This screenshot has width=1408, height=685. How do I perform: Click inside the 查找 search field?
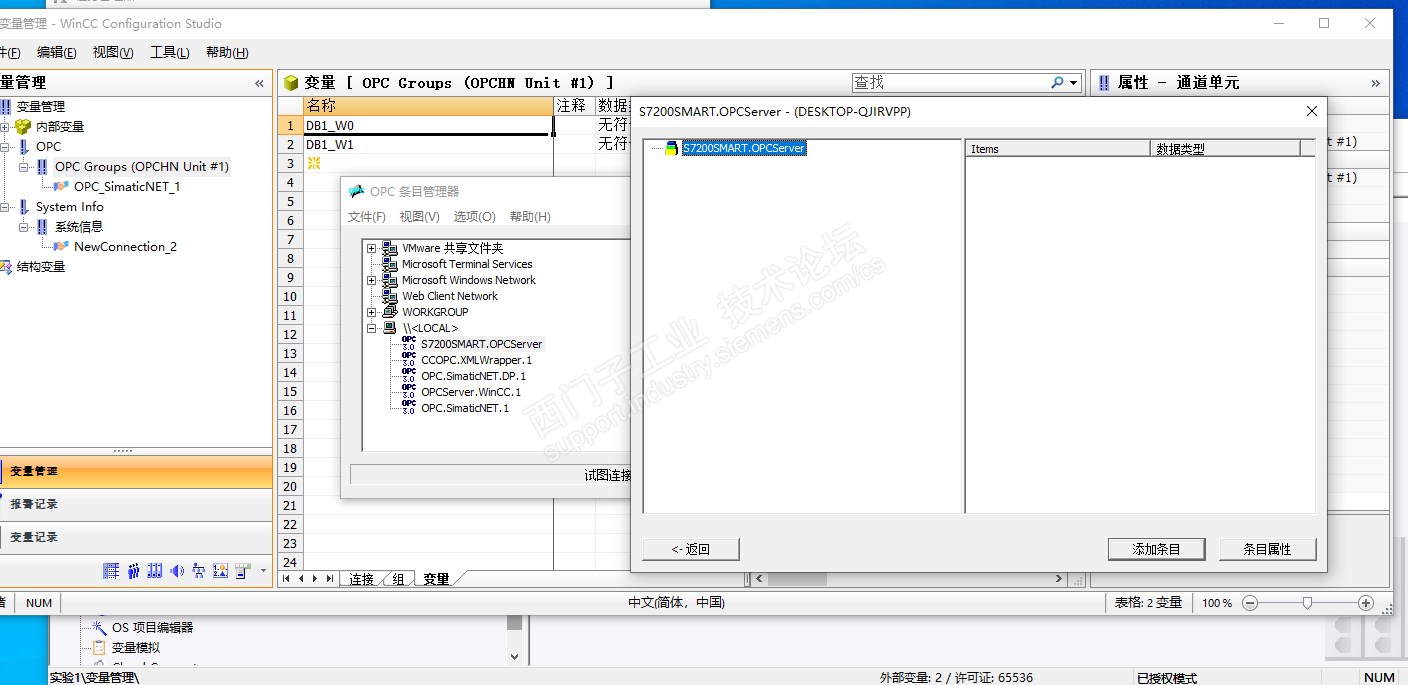point(949,83)
